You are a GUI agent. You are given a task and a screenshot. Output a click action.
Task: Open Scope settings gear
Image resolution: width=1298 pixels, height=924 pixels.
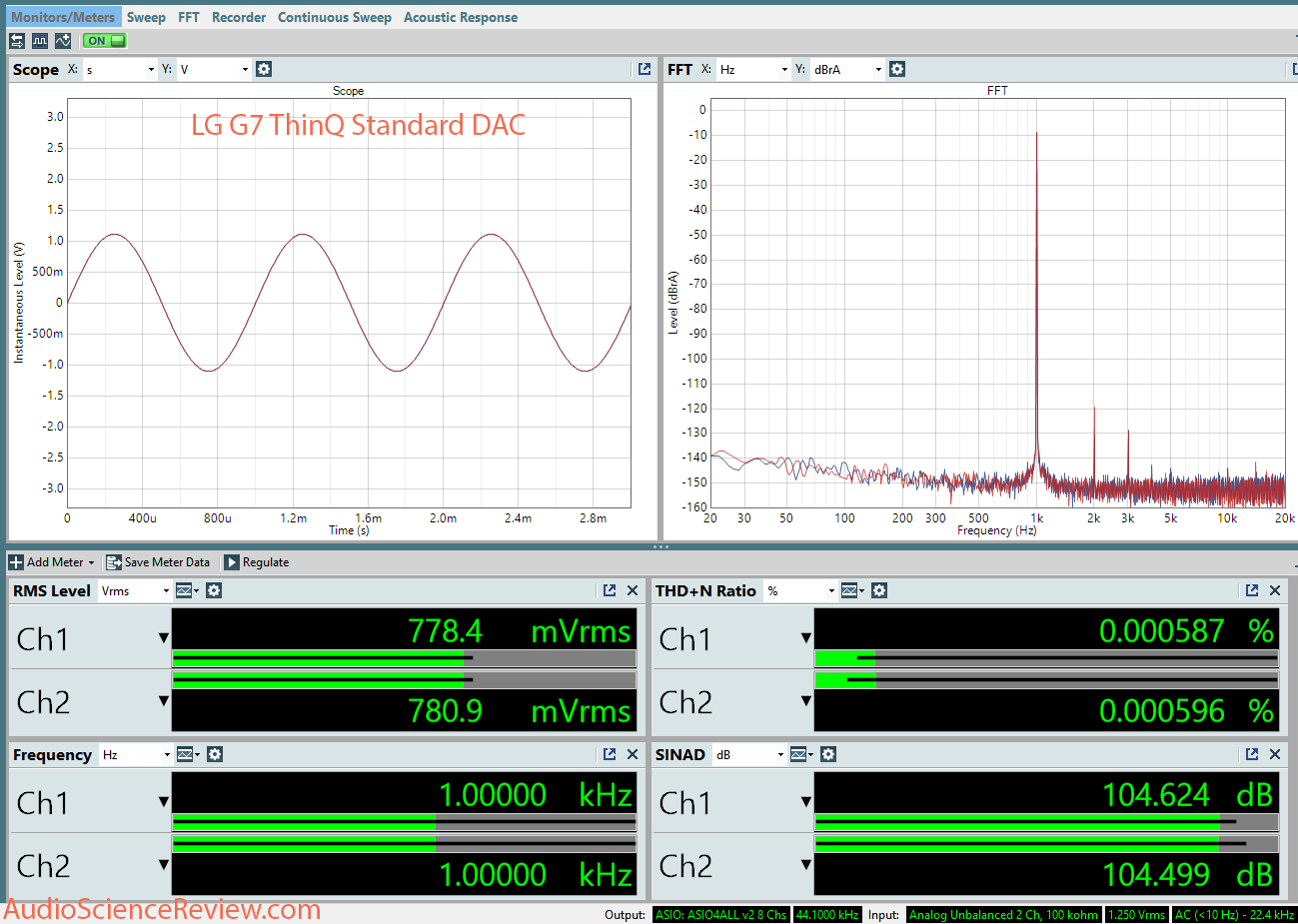point(264,69)
